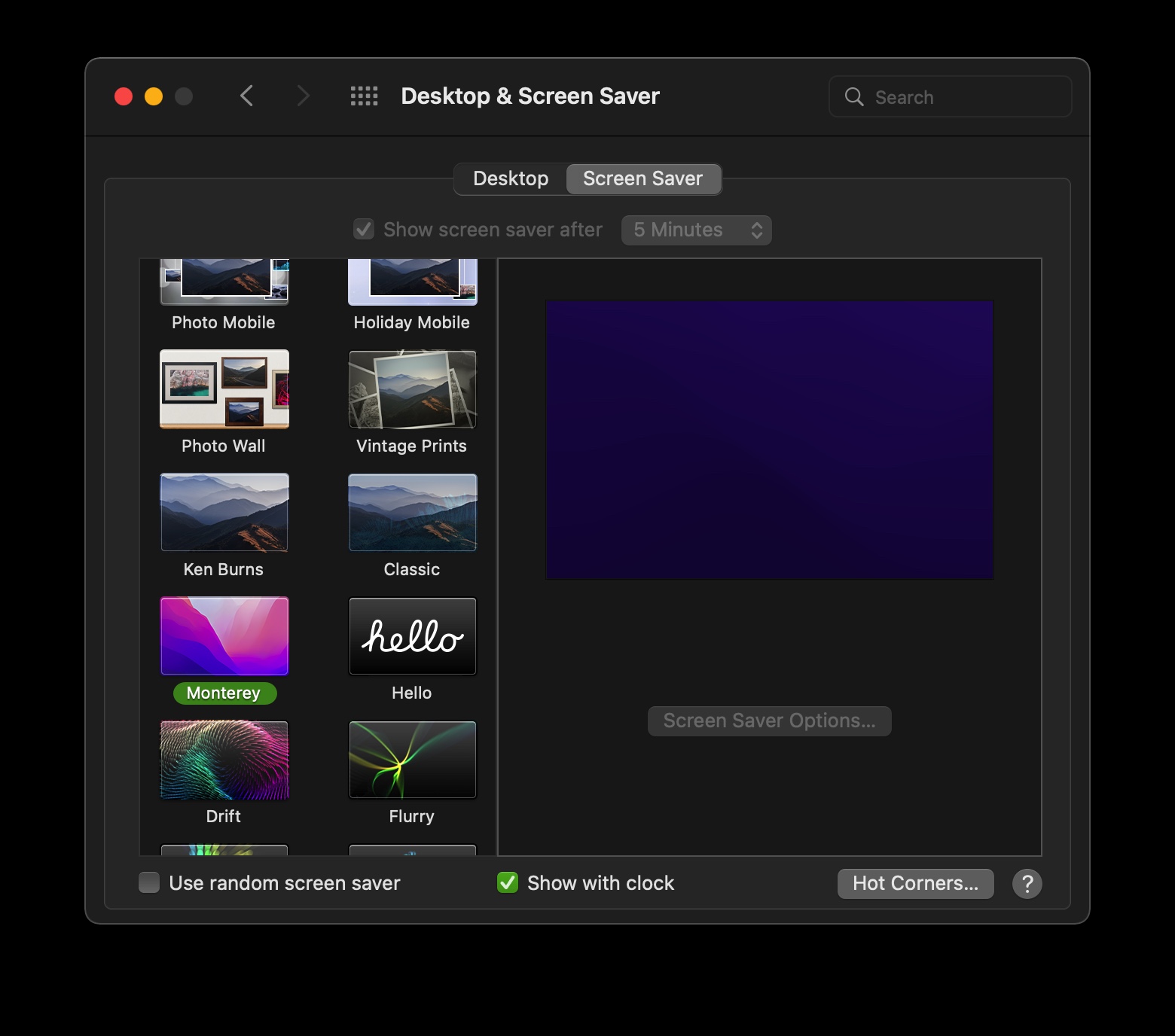Screen dimensions: 1175x1036
Task: Click the Hello label text
Action: 412,693
